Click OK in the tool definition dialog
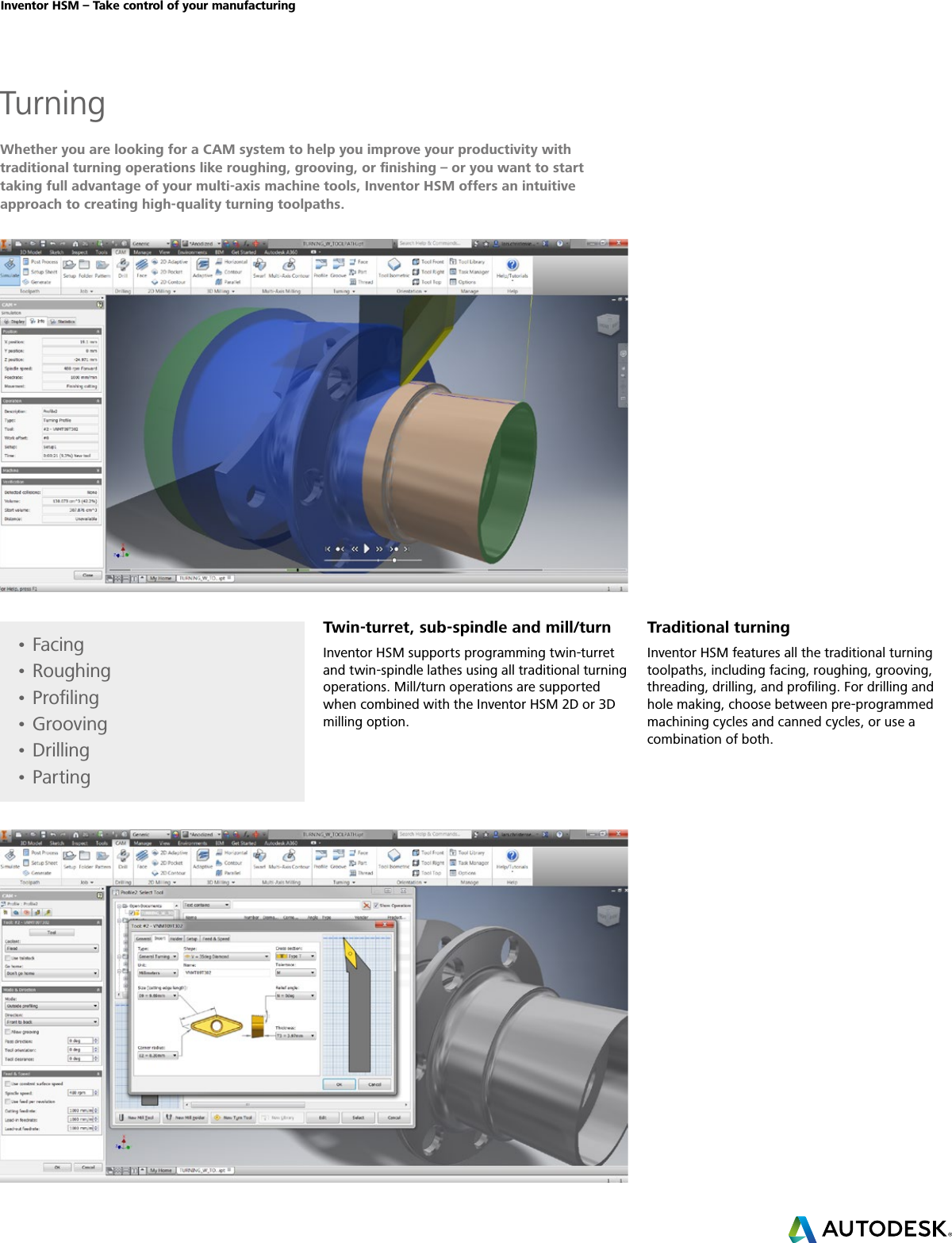 tap(339, 1084)
